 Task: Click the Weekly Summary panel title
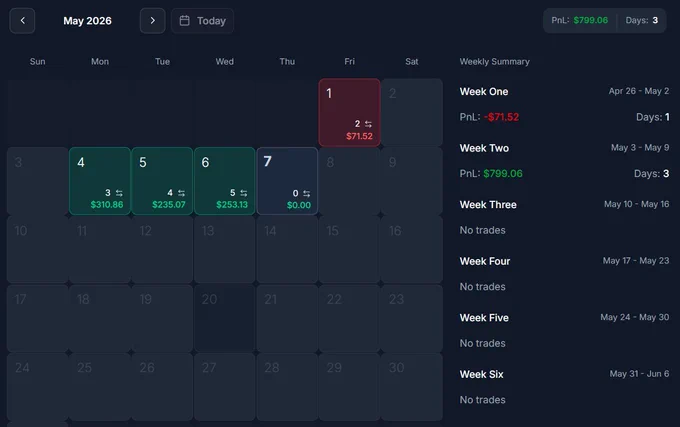coord(494,62)
